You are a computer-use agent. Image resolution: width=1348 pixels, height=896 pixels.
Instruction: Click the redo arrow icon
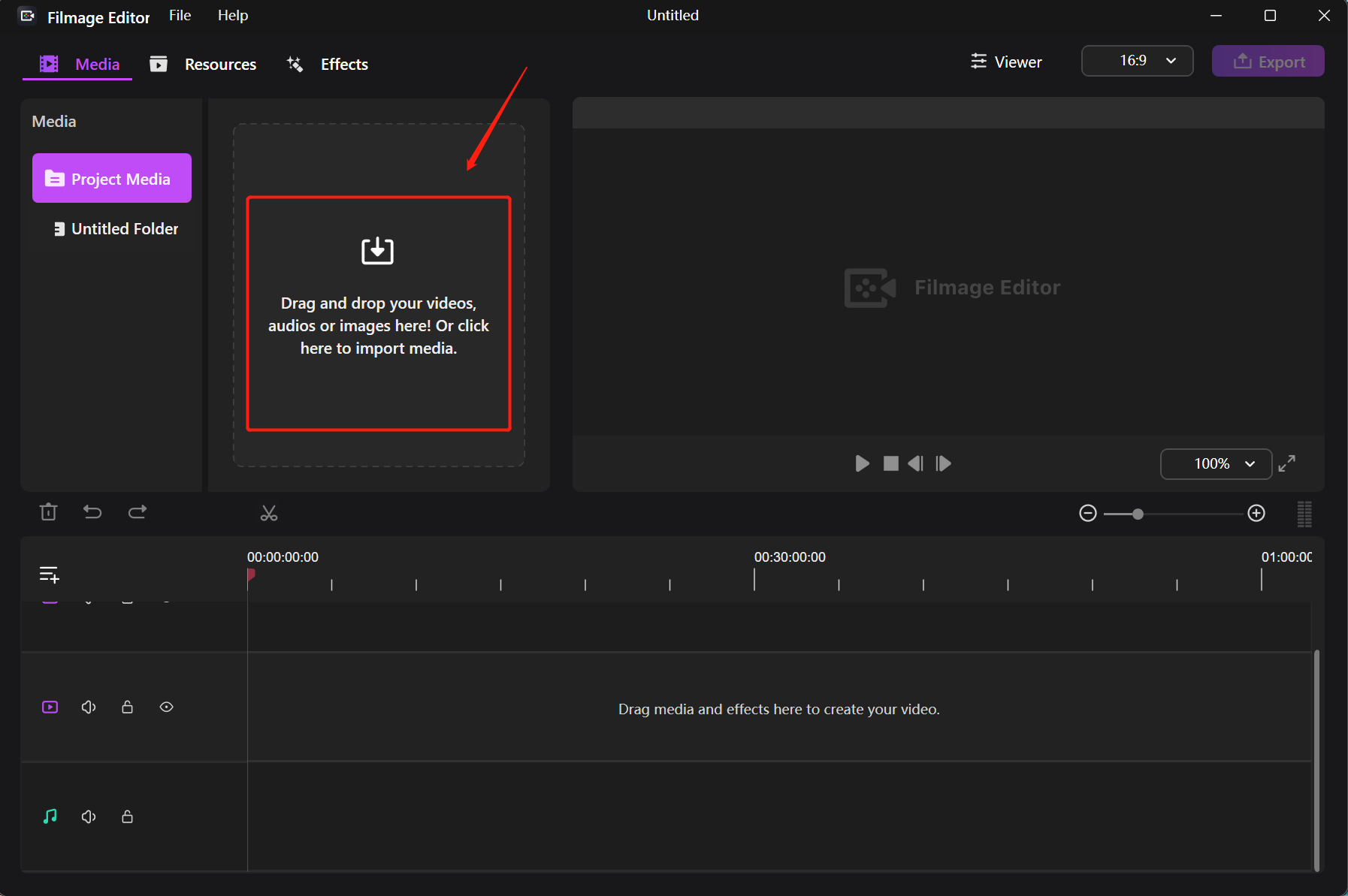tap(138, 512)
